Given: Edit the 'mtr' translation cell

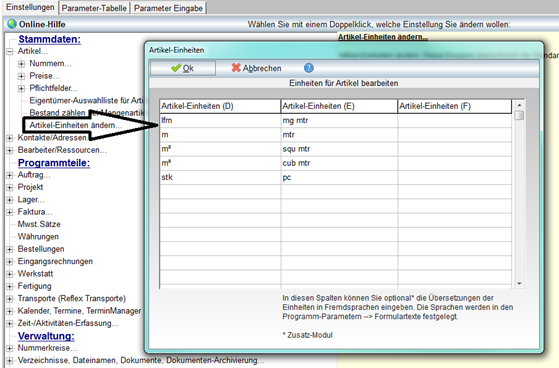Looking at the screenshot, I should pyautogui.click(x=339, y=135).
